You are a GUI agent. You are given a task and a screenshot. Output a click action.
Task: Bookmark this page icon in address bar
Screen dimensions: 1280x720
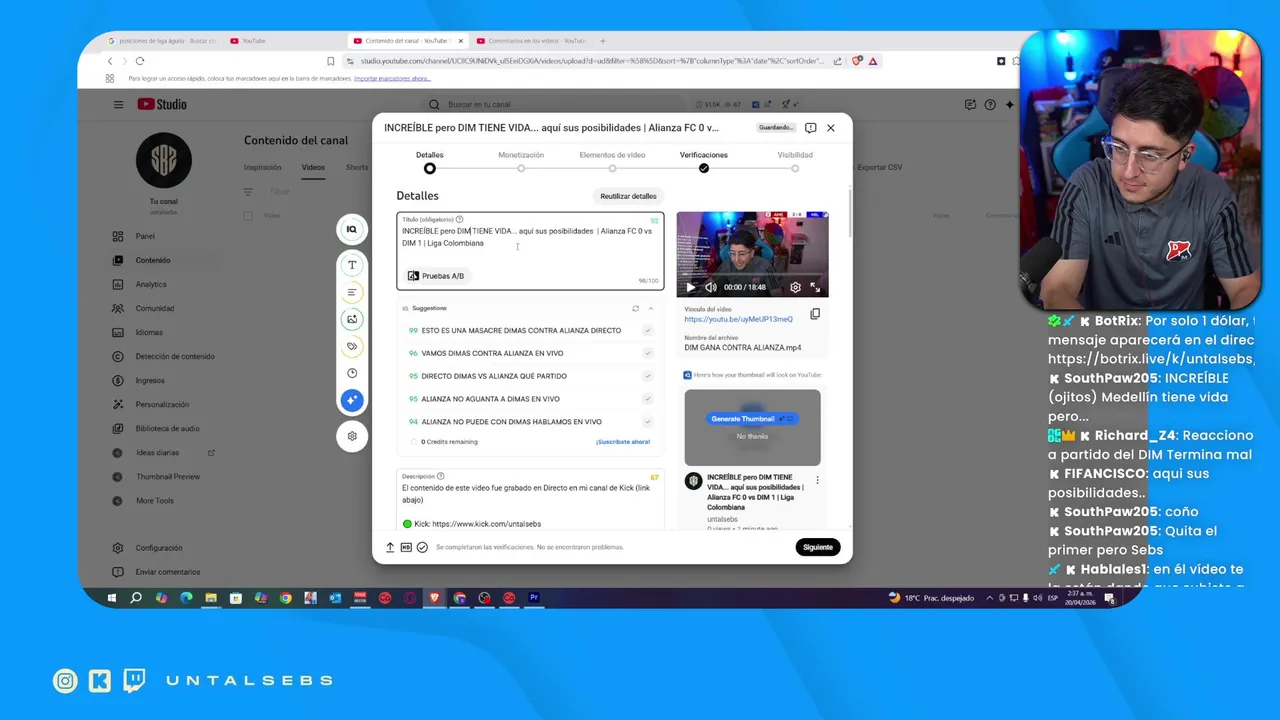(330, 61)
